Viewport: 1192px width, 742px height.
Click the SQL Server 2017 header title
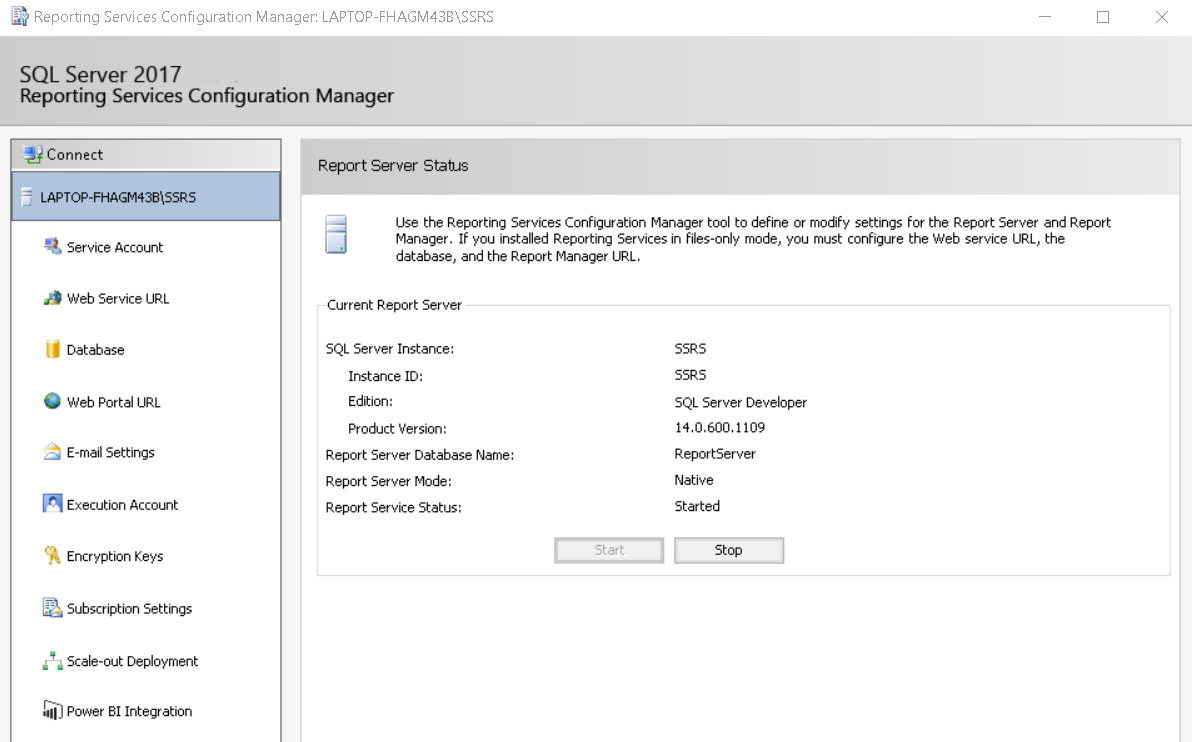100,74
